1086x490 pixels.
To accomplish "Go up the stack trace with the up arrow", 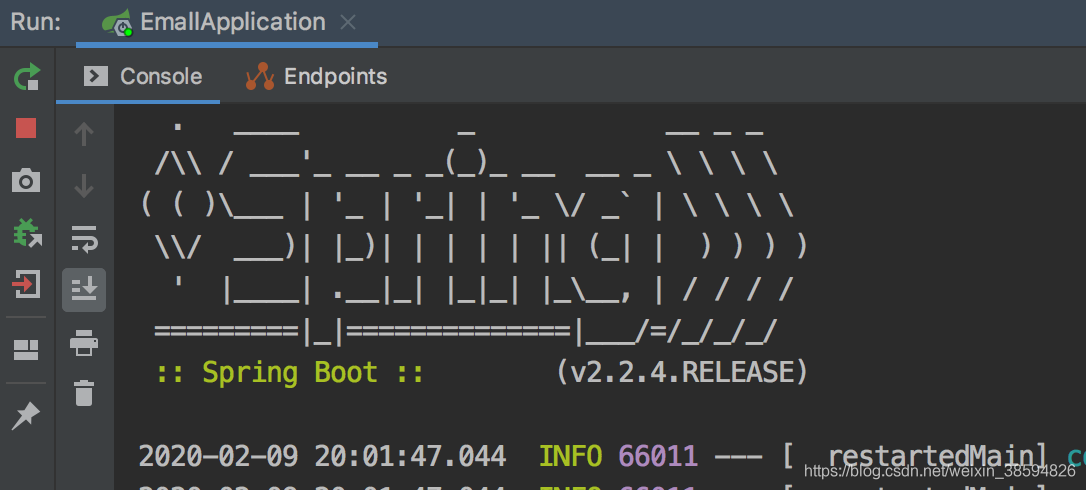I will 84,134.
